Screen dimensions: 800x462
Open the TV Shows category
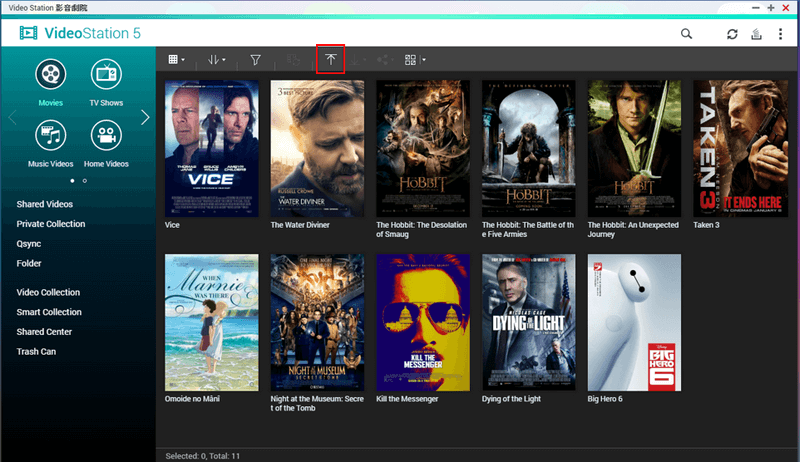coord(106,83)
